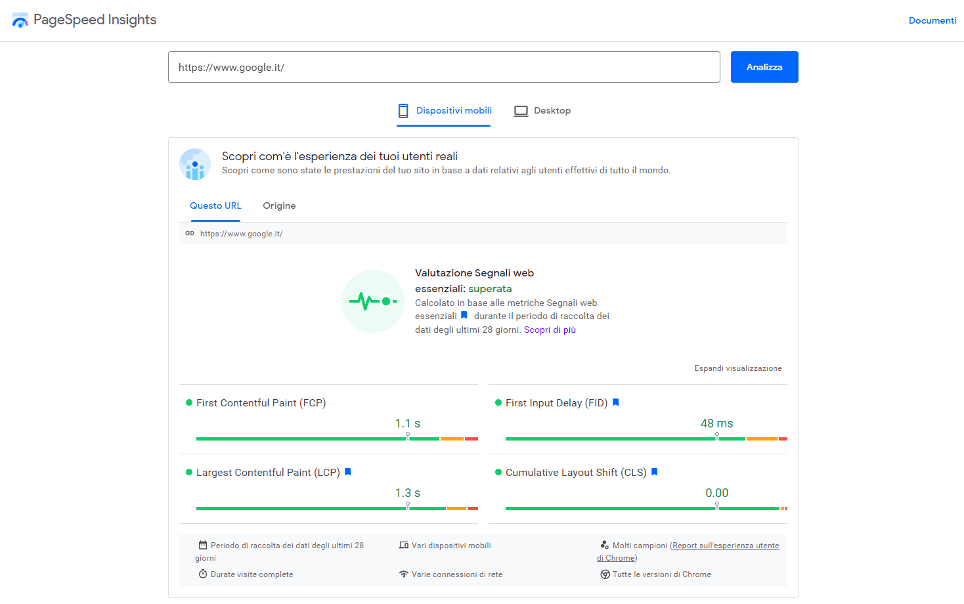Click the 'Varie connessioni di rete' text
This screenshot has height=604, width=964.
[457, 574]
